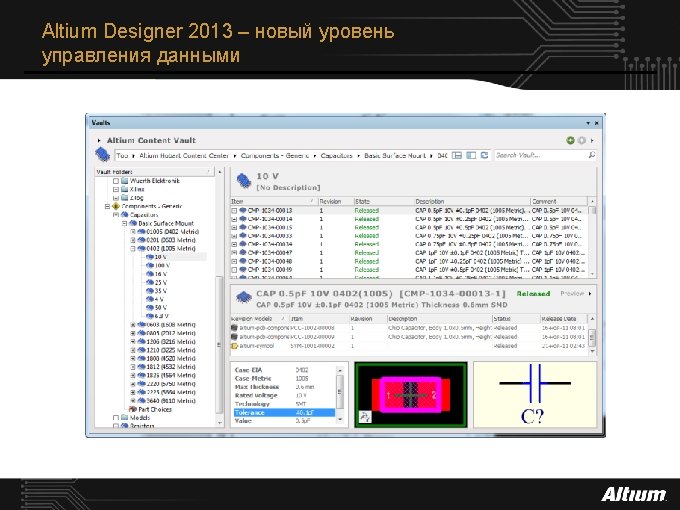Click the blue vault chip icon near breadcrumb
This screenshot has width=680, height=510.
click(x=102, y=154)
